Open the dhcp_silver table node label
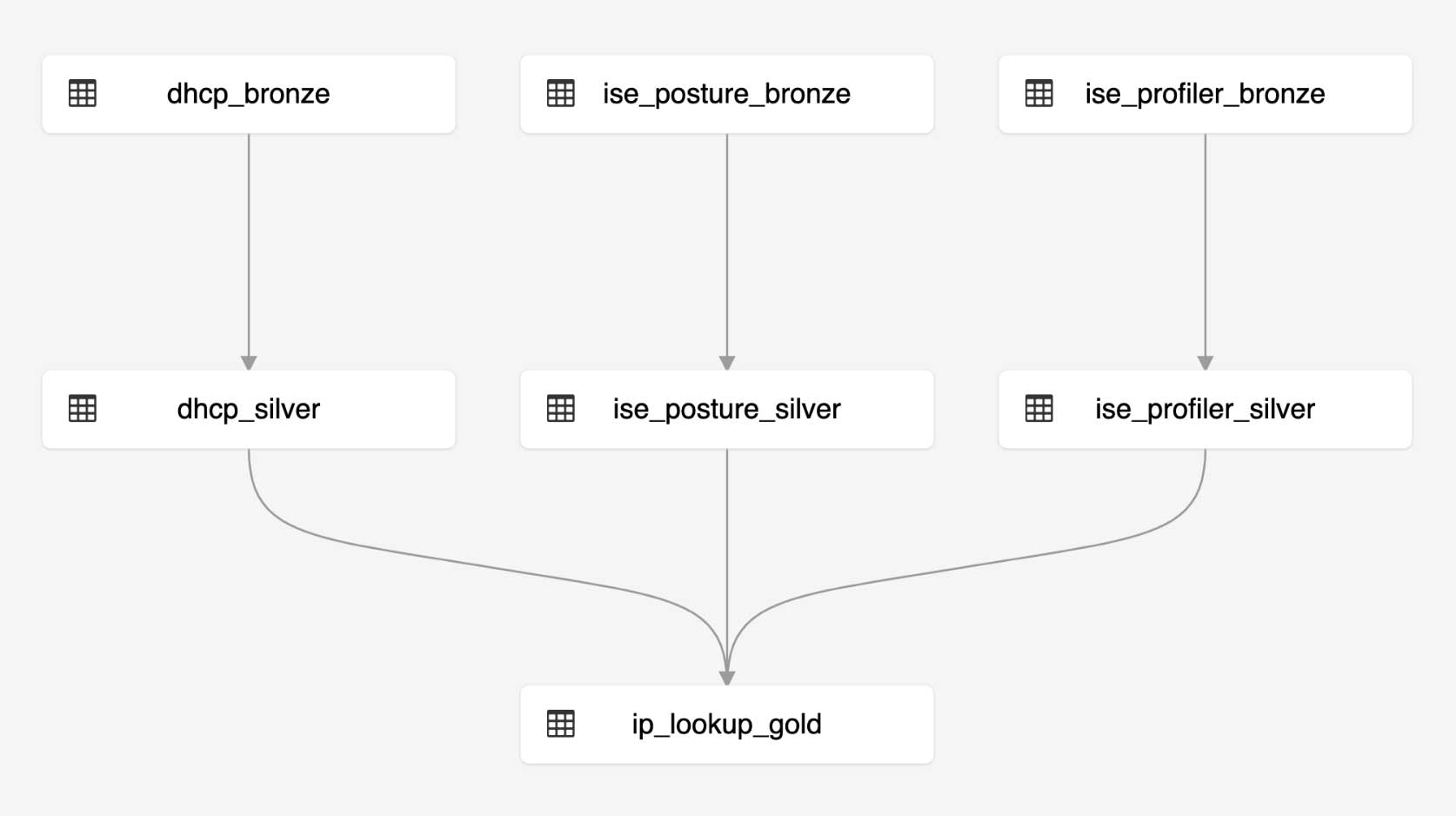Image resolution: width=1456 pixels, height=816 pixels. click(x=248, y=409)
